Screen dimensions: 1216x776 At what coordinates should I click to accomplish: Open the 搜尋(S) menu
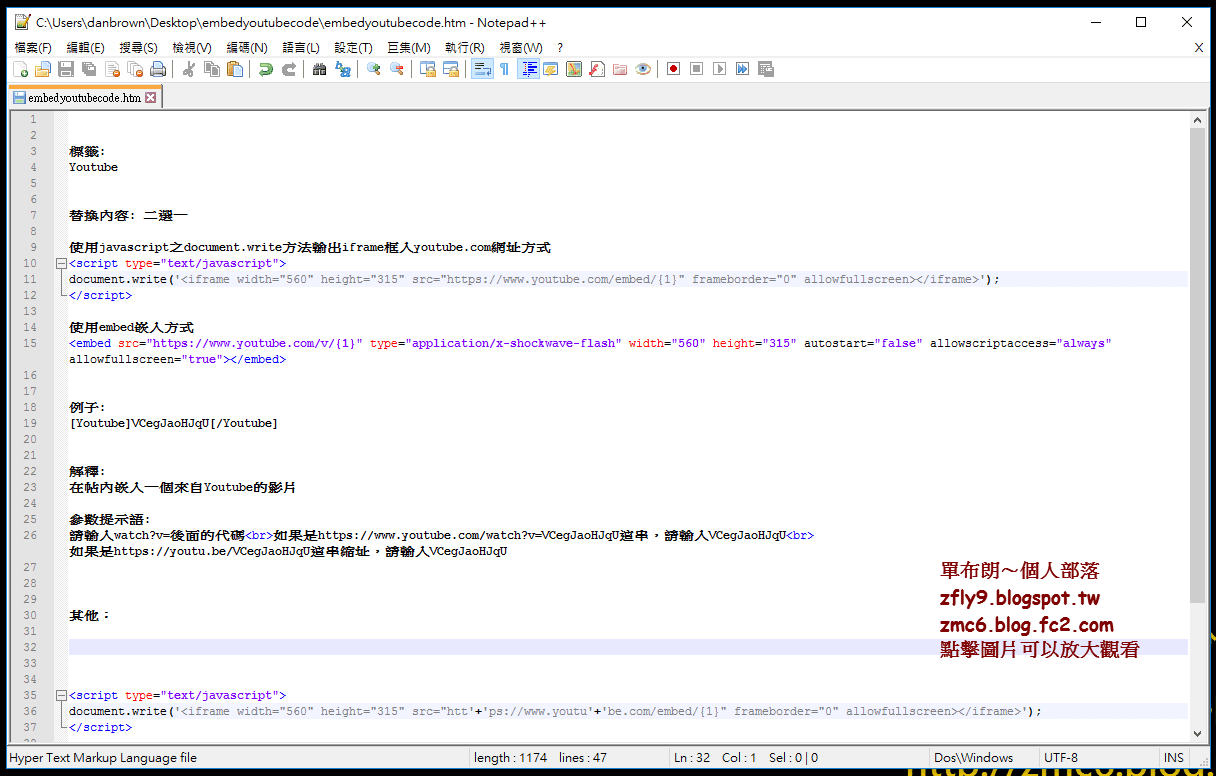point(138,47)
